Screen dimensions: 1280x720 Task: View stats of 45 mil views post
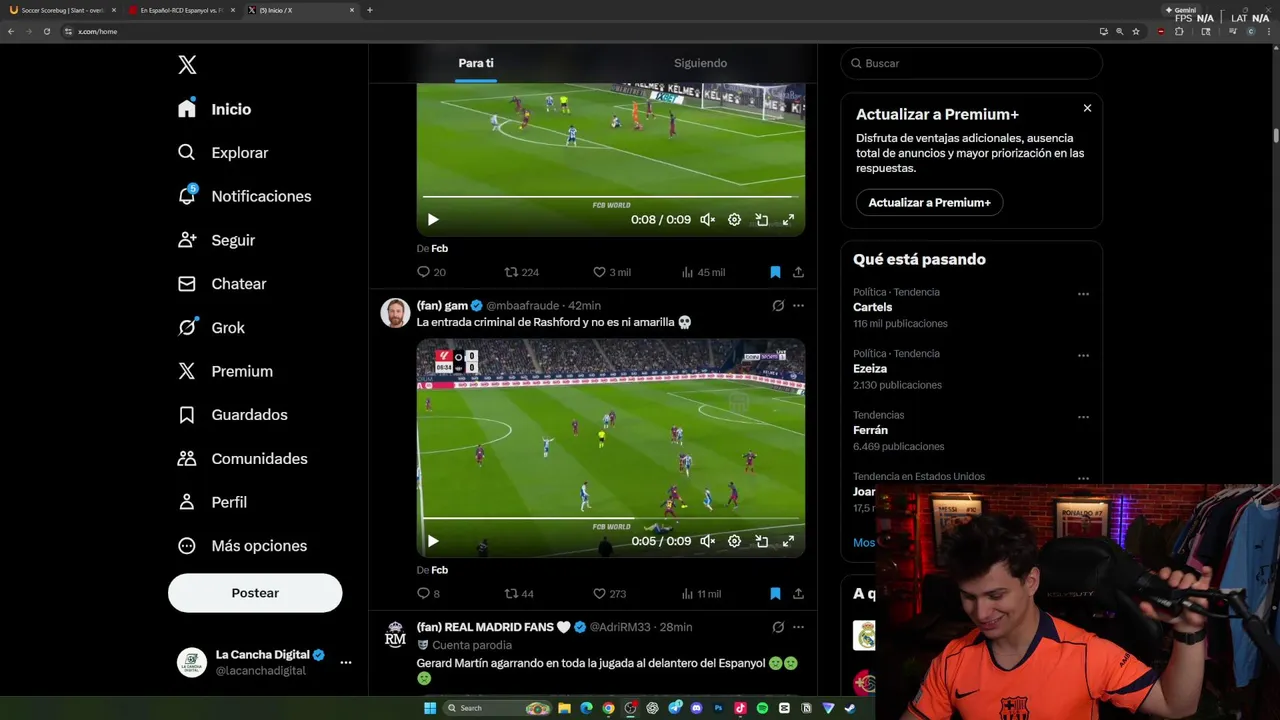(703, 272)
